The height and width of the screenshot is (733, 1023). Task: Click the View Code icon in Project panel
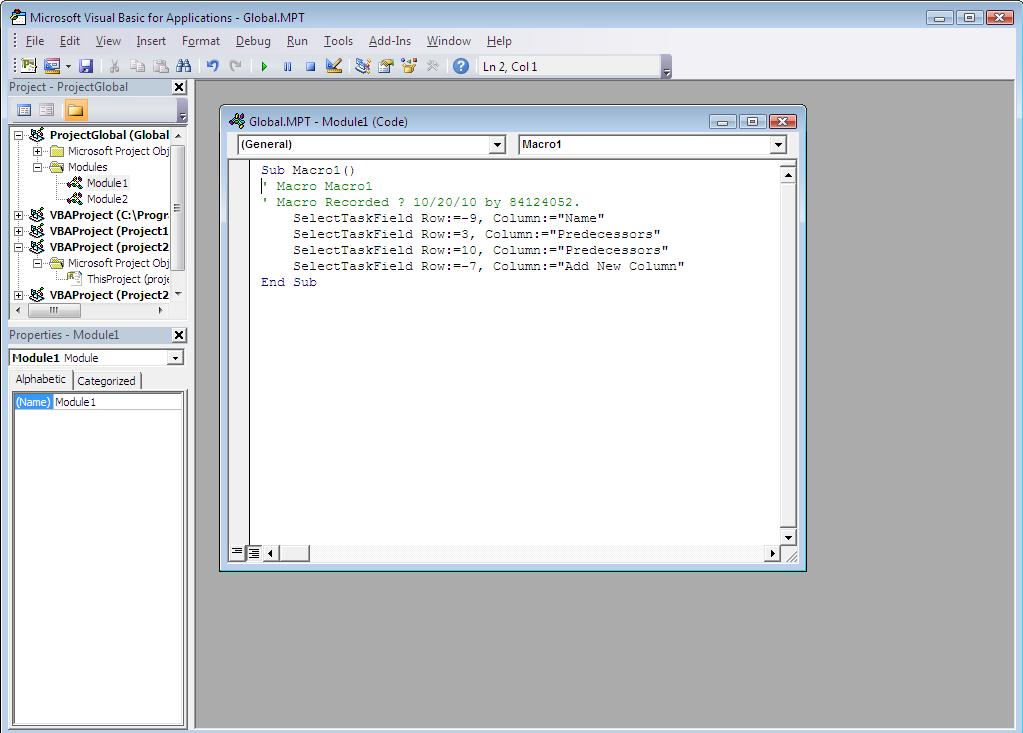pos(24,110)
